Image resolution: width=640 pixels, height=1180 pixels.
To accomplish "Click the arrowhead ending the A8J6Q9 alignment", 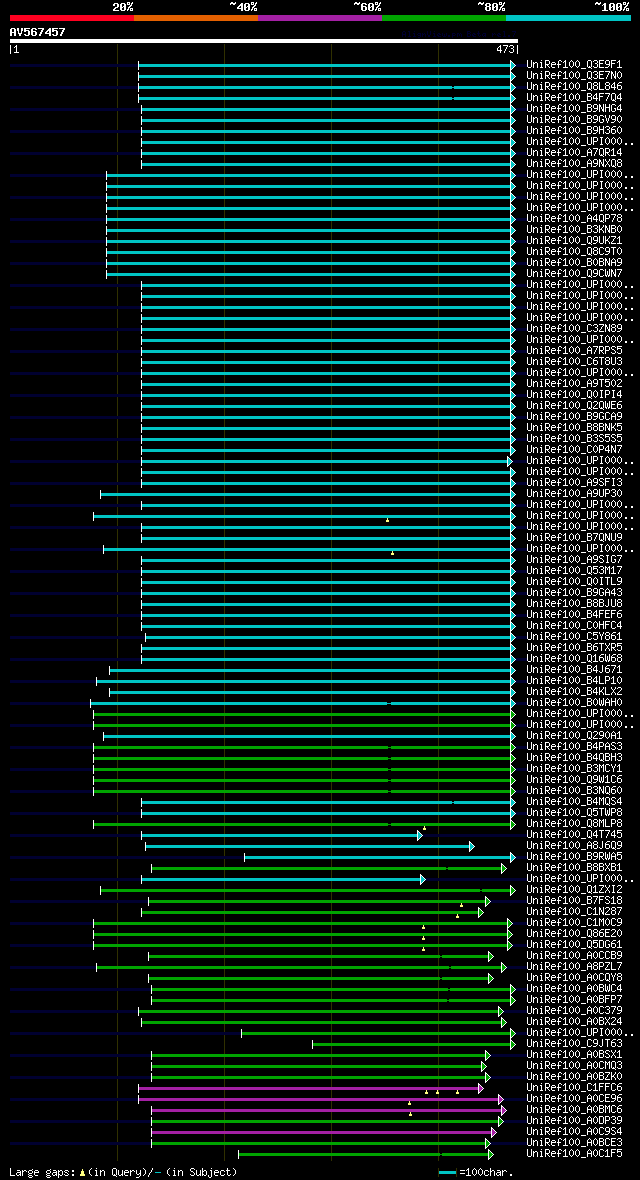I will (471, 847).
